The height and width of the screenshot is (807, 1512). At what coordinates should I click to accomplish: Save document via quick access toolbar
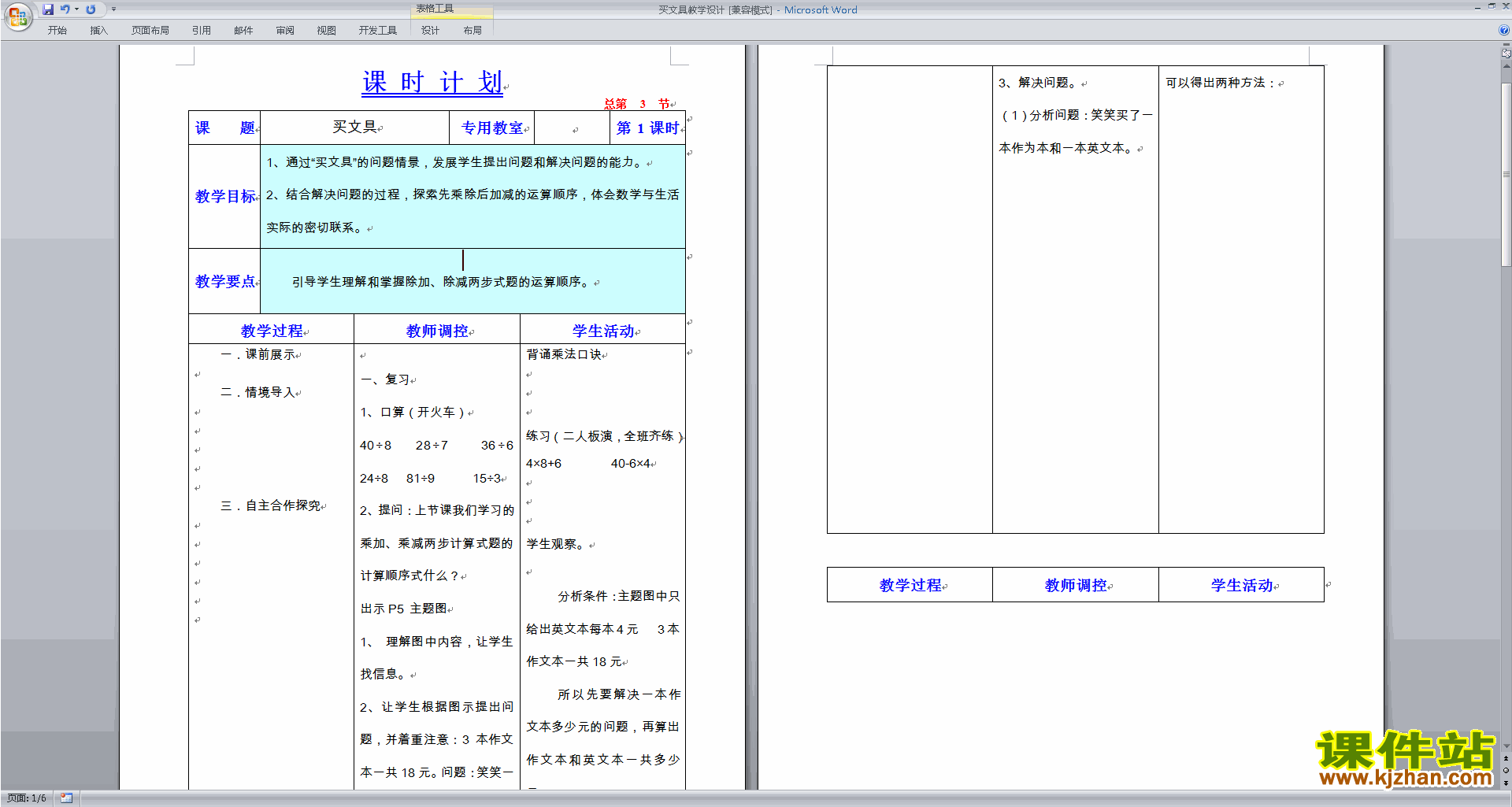tap(48, 9)
